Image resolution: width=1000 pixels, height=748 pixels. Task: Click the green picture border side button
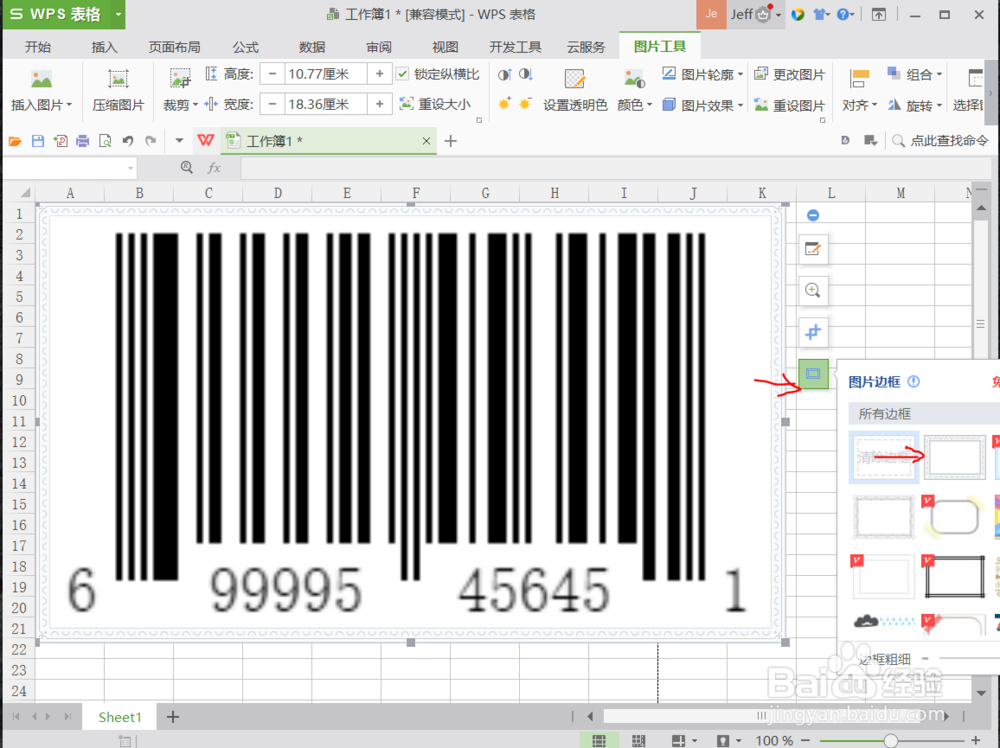click(x=813, y=374)
